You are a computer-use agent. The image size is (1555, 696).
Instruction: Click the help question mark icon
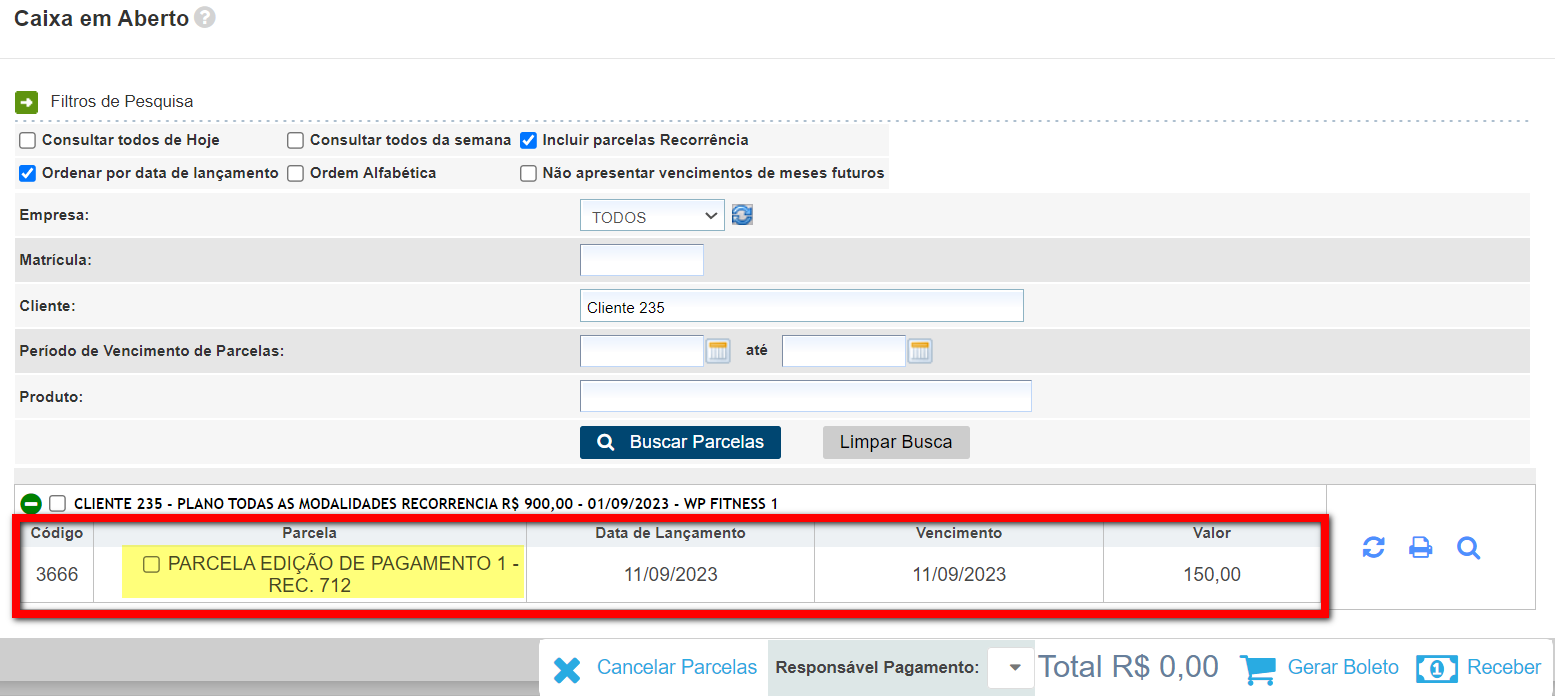[204, 18]
